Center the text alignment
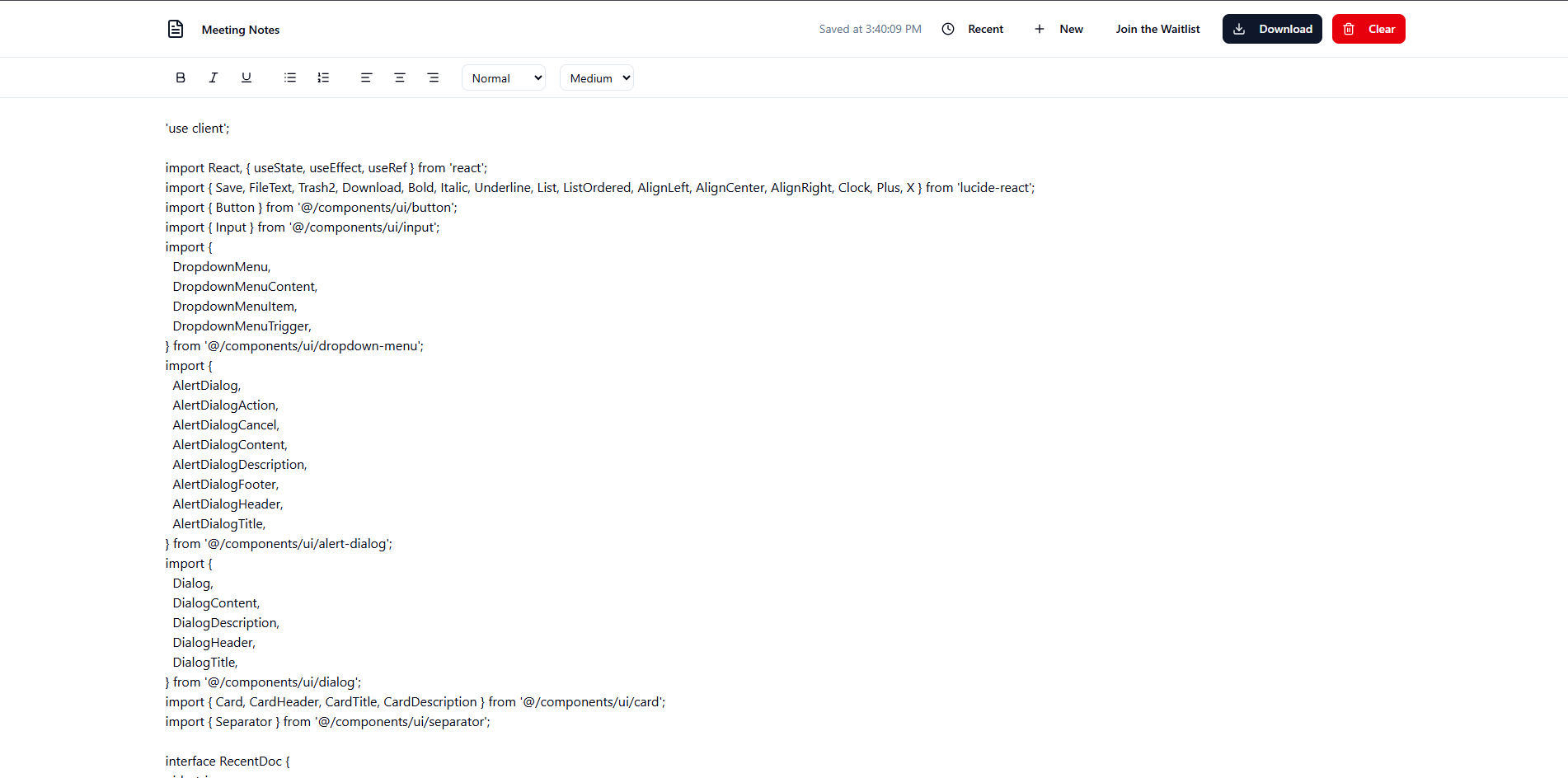 400,77
